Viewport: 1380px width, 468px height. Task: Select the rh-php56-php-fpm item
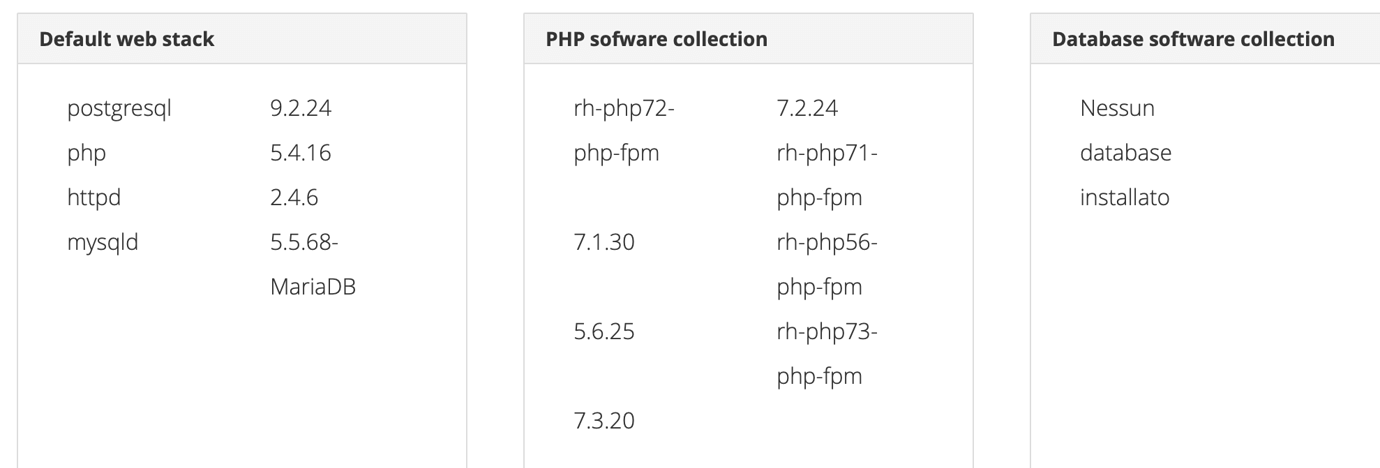click(826, 265)
